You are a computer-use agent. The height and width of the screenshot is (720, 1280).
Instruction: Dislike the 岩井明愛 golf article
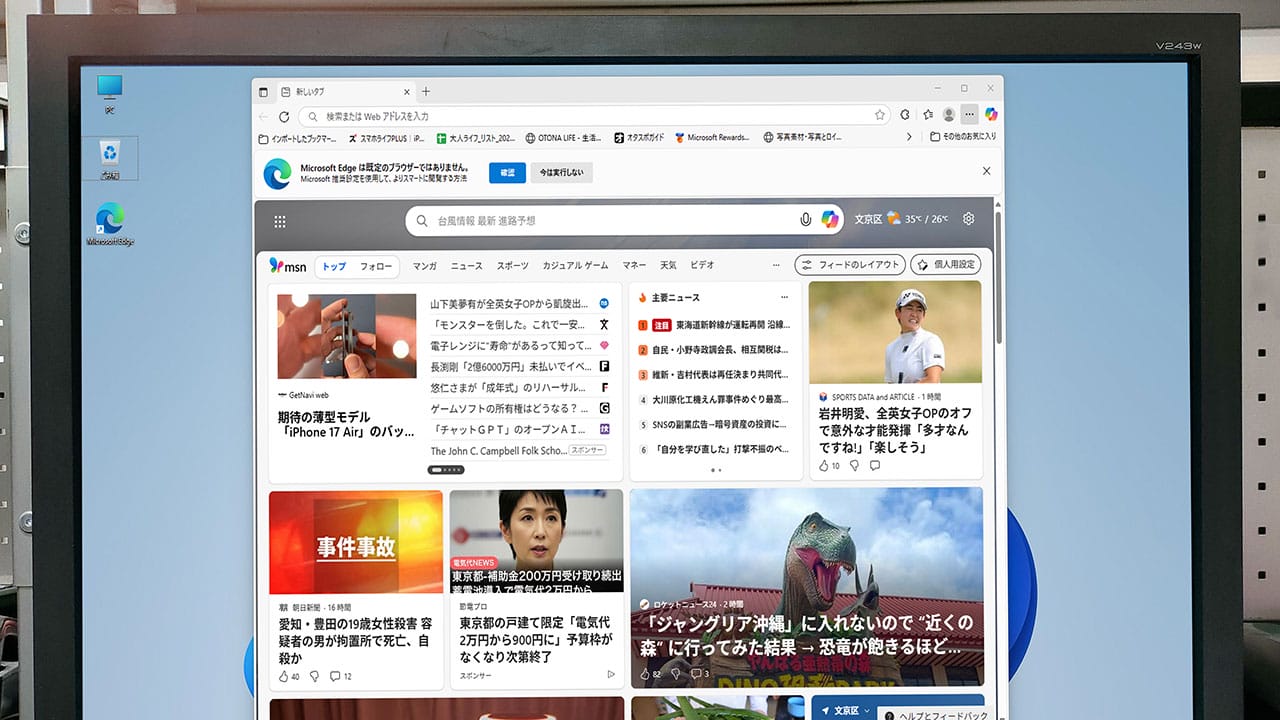click(854, 466)
